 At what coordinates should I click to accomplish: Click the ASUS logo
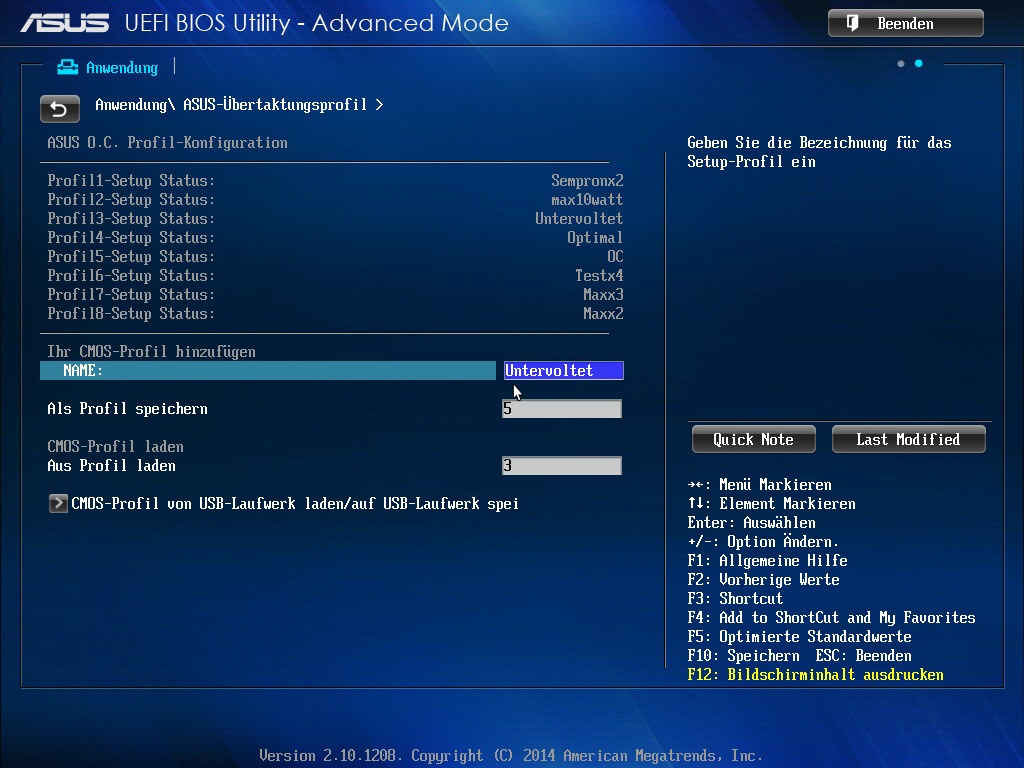coord(65,24)
